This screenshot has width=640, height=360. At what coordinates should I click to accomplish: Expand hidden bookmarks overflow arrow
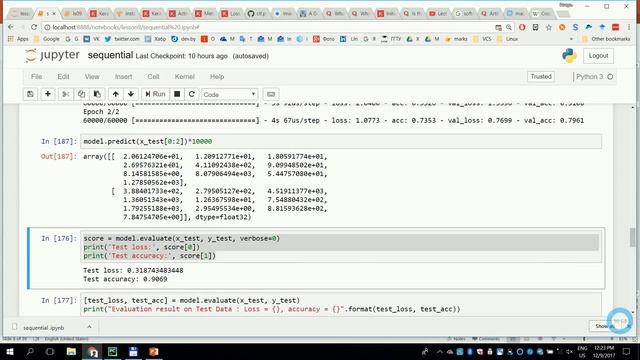click(x=571, y=39)
